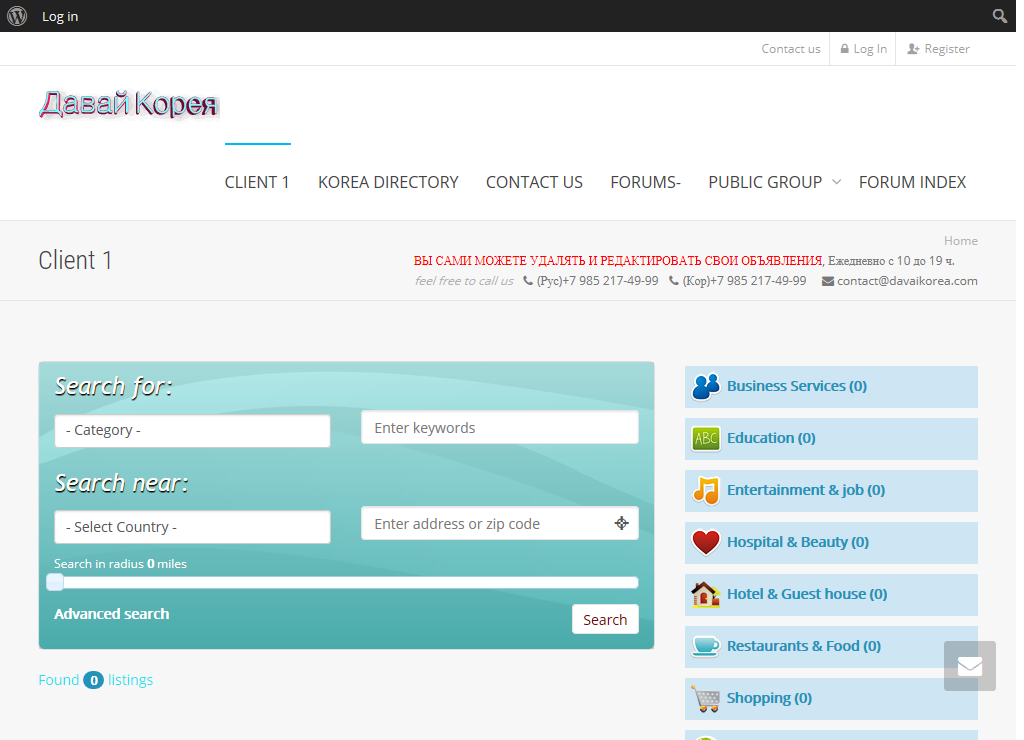The image size is (1024, 740).
Task: Click the Business Services people icon
Action: tap(706, 386)
